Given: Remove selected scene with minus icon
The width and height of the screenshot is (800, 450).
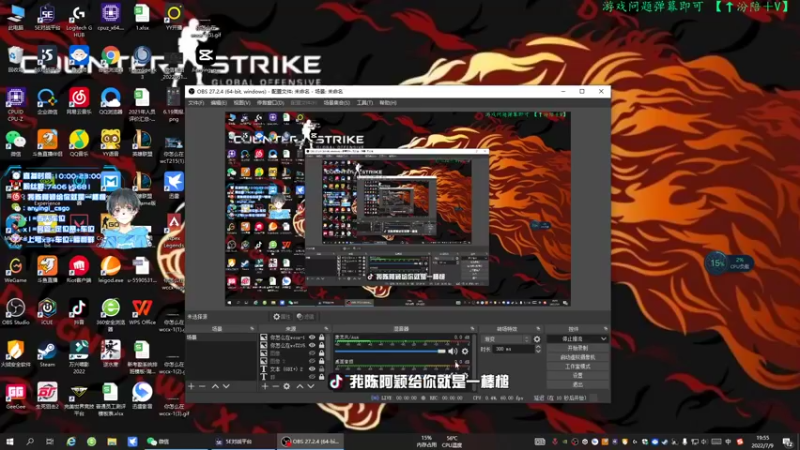Looking at the screenshot, I should coord(202,386).
